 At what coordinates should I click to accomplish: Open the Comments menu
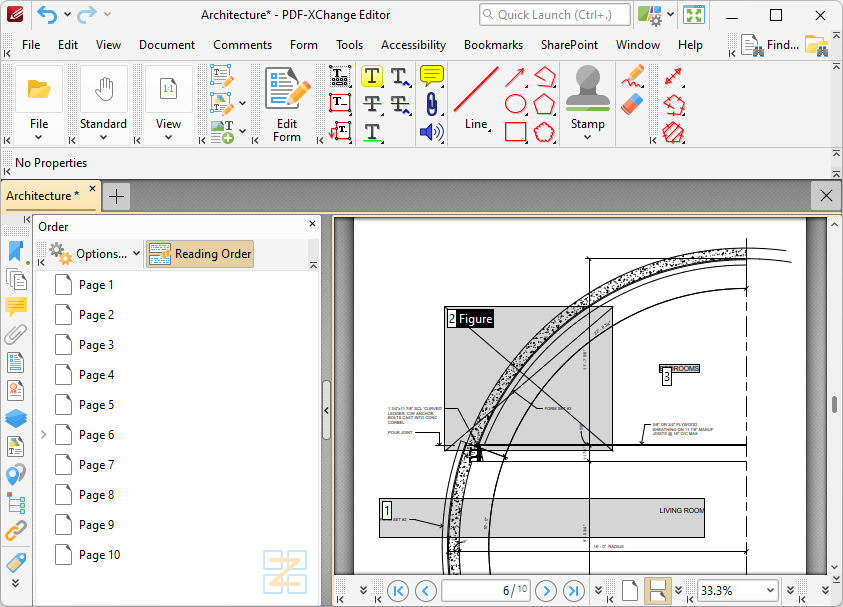point(242,45)
